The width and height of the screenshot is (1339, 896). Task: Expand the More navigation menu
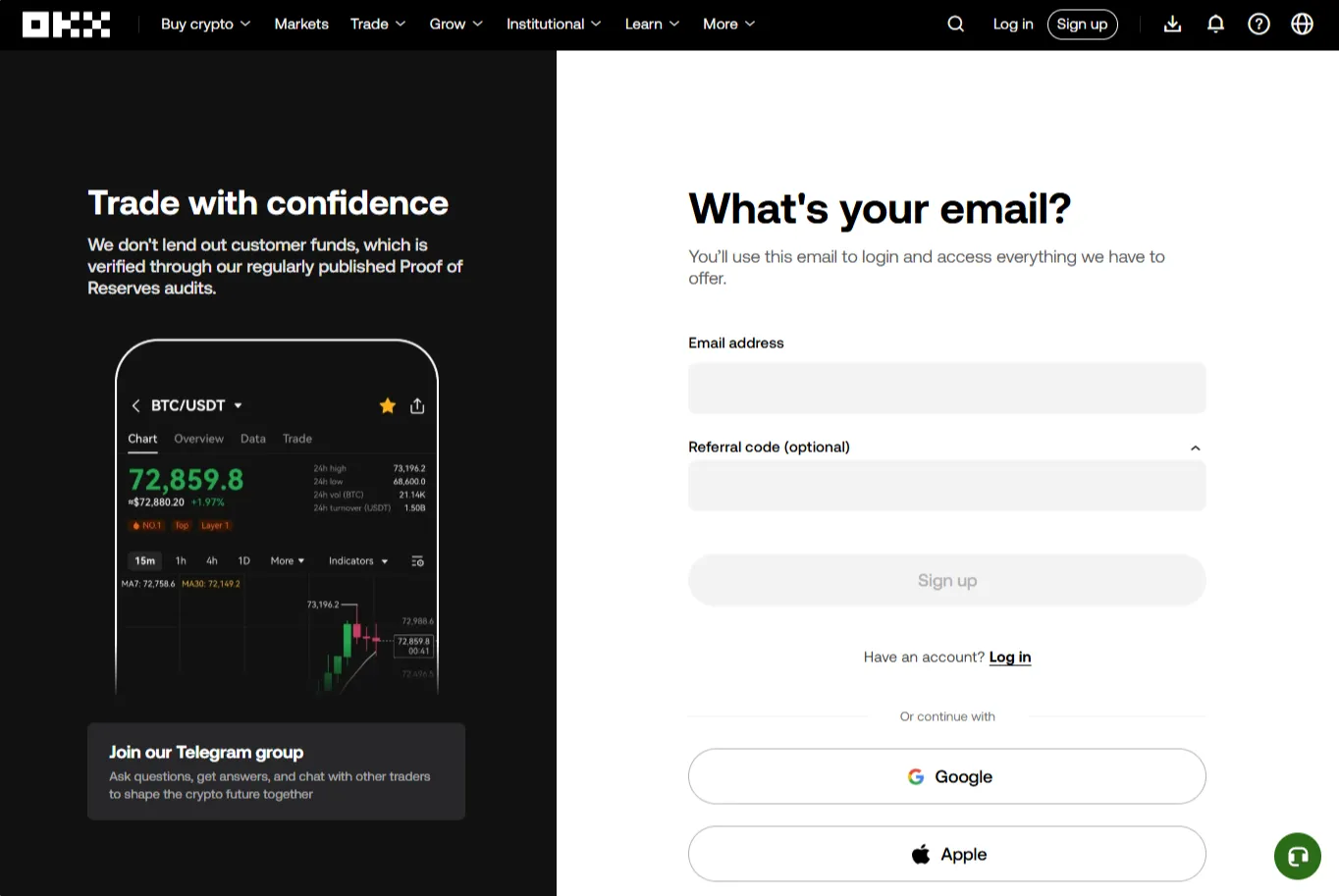[x=728, y=24]
